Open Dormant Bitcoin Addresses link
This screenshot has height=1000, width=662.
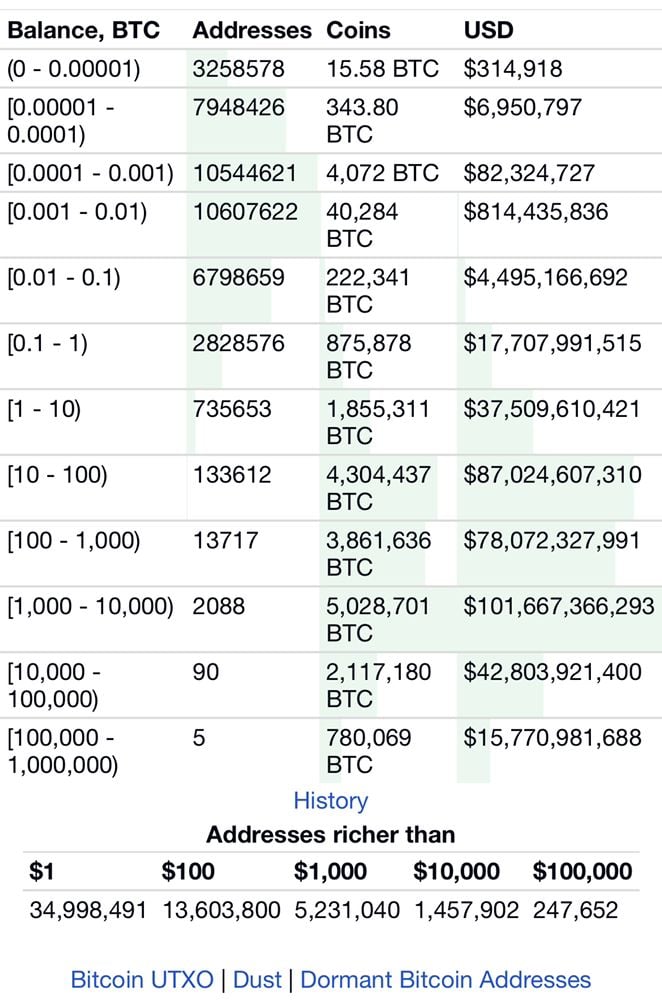coord(445,980)
